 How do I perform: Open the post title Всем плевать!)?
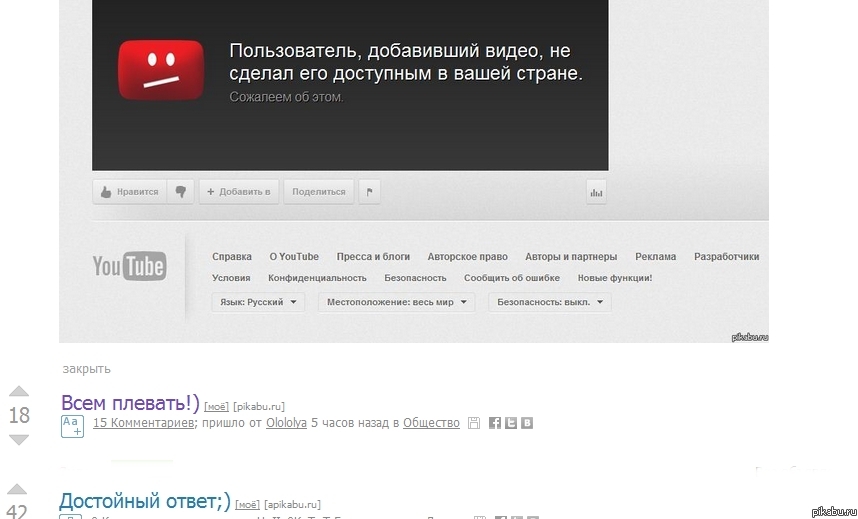(x=130, y=403)
